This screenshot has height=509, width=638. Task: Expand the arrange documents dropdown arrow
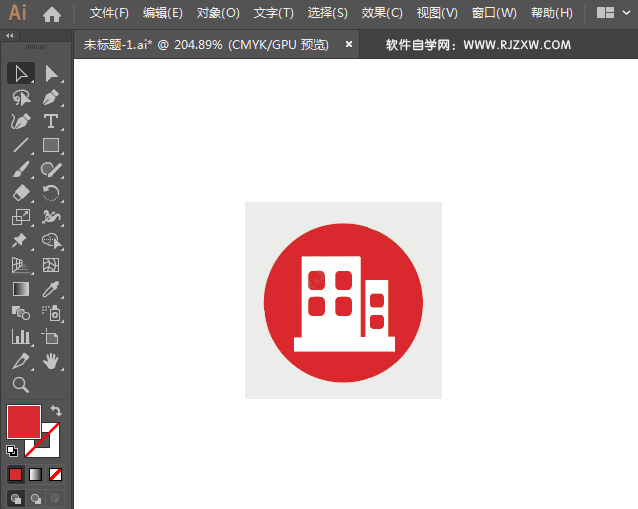pyautogui.click(x=626, y=13)
